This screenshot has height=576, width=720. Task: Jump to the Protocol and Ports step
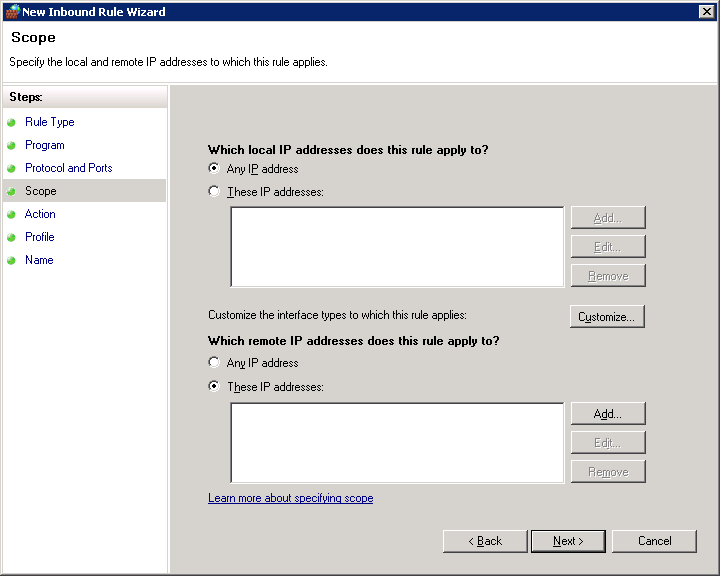point(68,168)
